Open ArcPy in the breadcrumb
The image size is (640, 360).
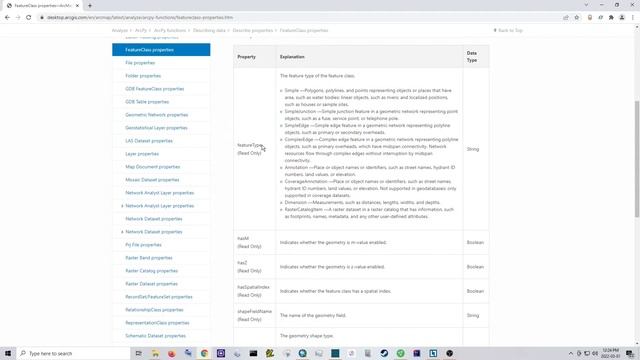pos(141,31)
